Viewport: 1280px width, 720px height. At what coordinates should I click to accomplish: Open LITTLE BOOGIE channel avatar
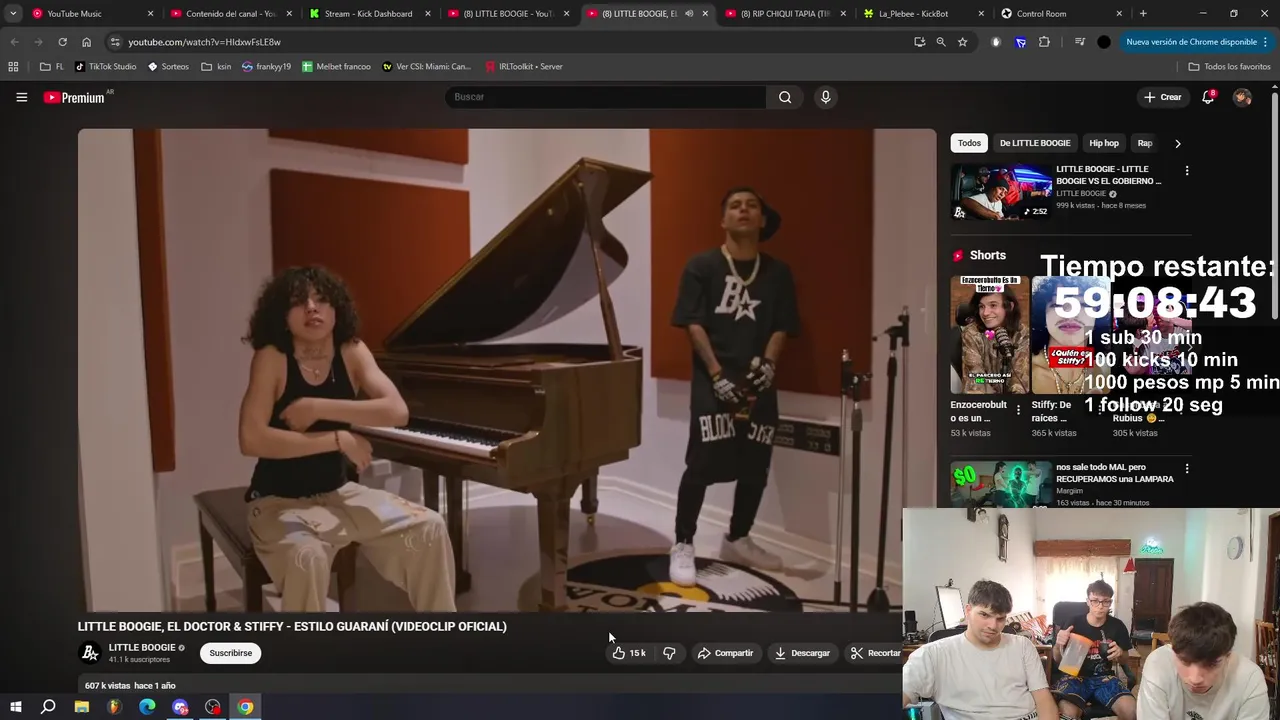(90, 653)
